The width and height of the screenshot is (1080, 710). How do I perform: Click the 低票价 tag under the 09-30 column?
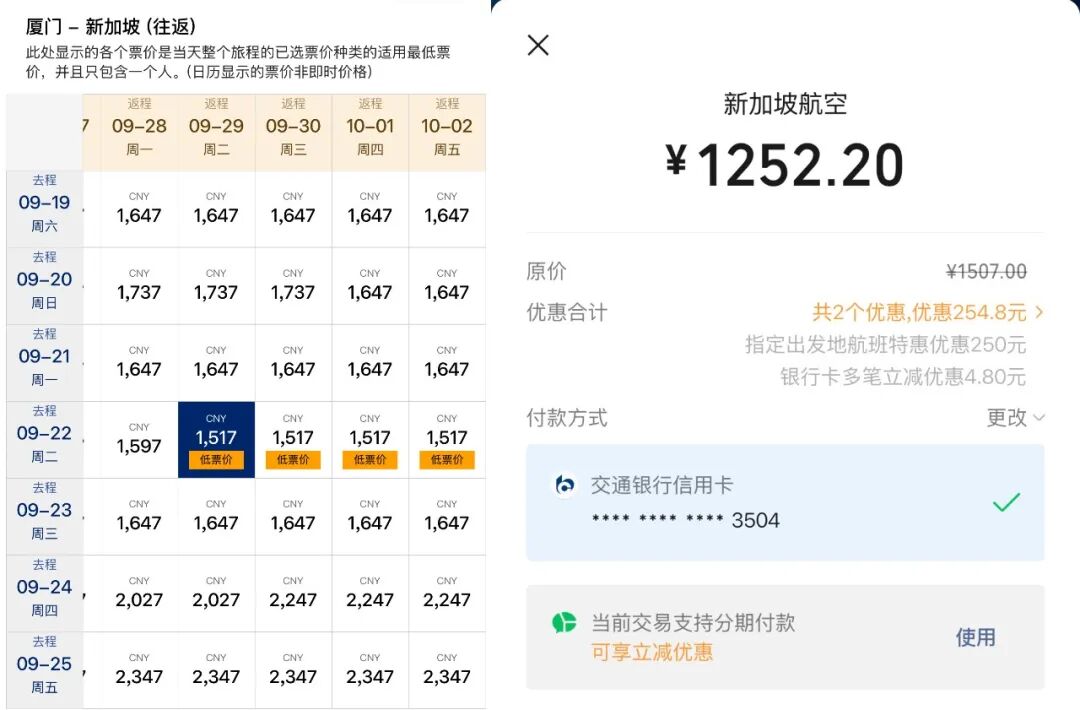(x=293, y=460)
